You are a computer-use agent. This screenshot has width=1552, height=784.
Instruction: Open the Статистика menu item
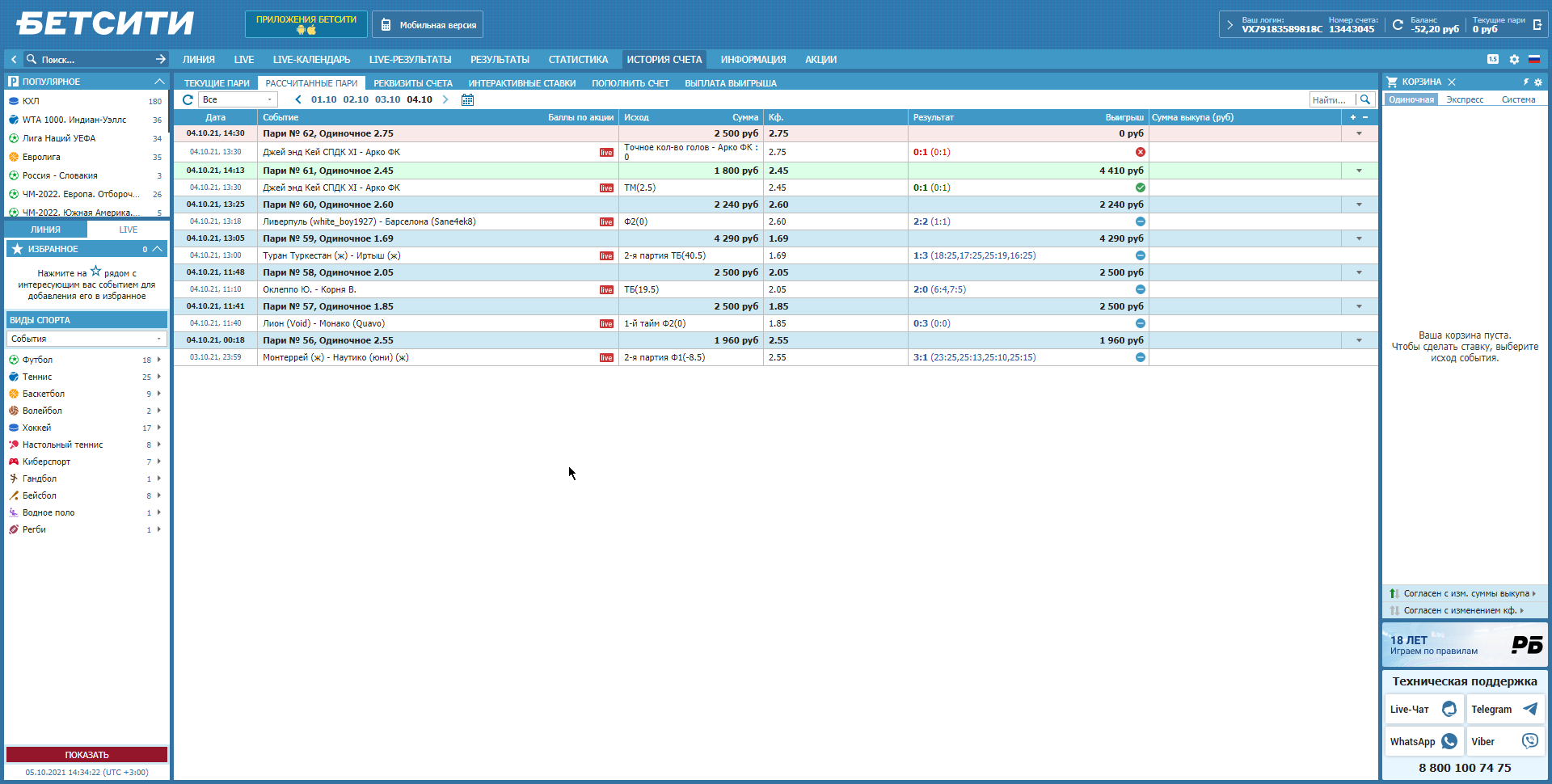pos(578,60)
